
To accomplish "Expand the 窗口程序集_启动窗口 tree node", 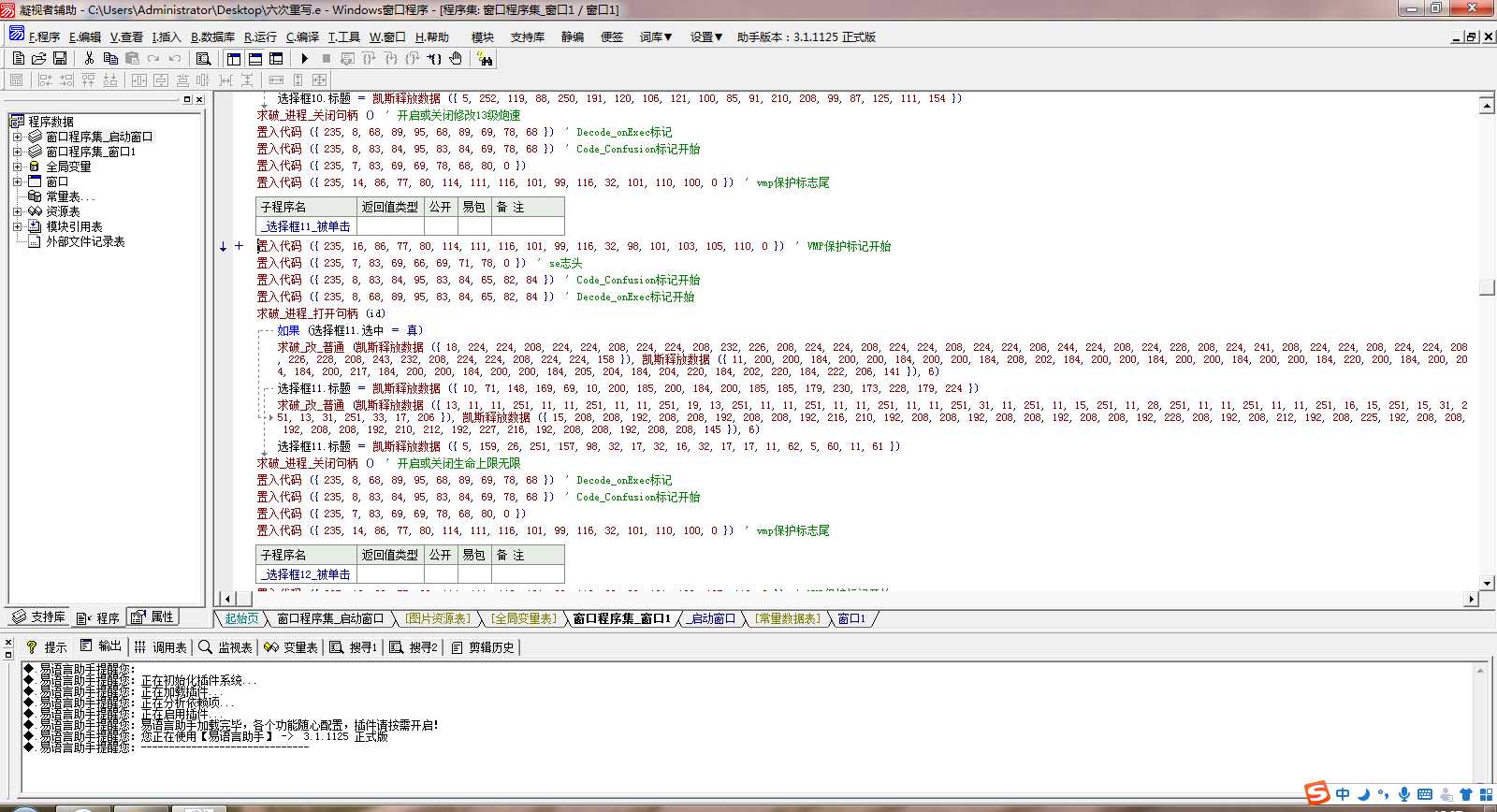I will [x=17, y=137].
